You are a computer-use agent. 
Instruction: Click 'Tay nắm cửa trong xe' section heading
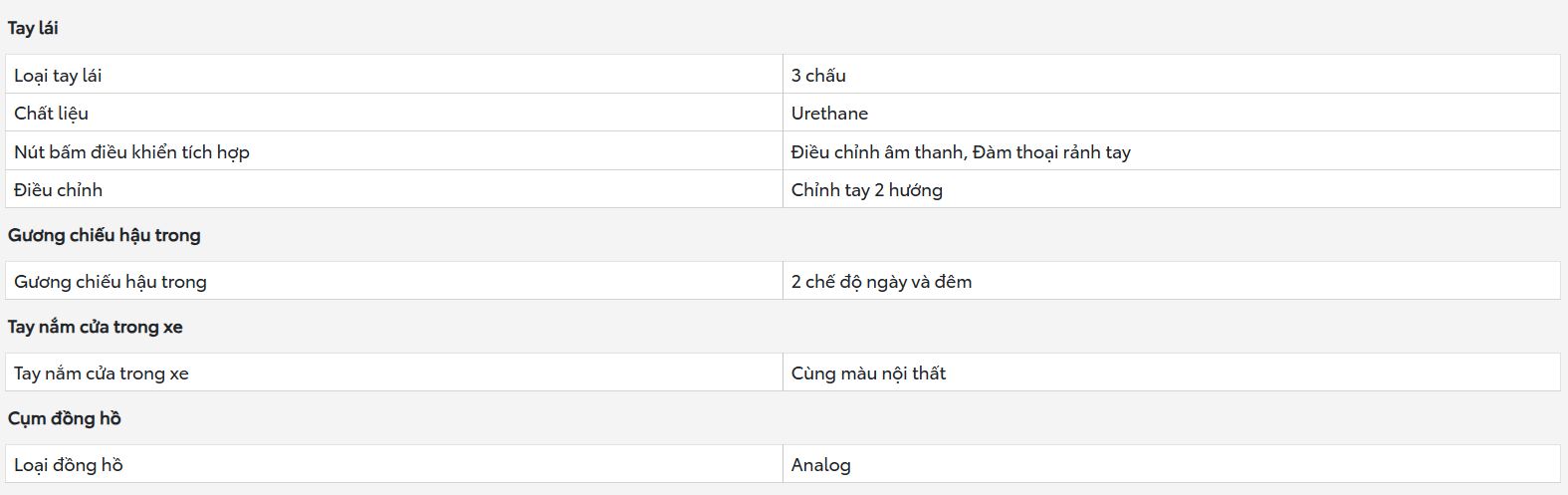[96, 327]
